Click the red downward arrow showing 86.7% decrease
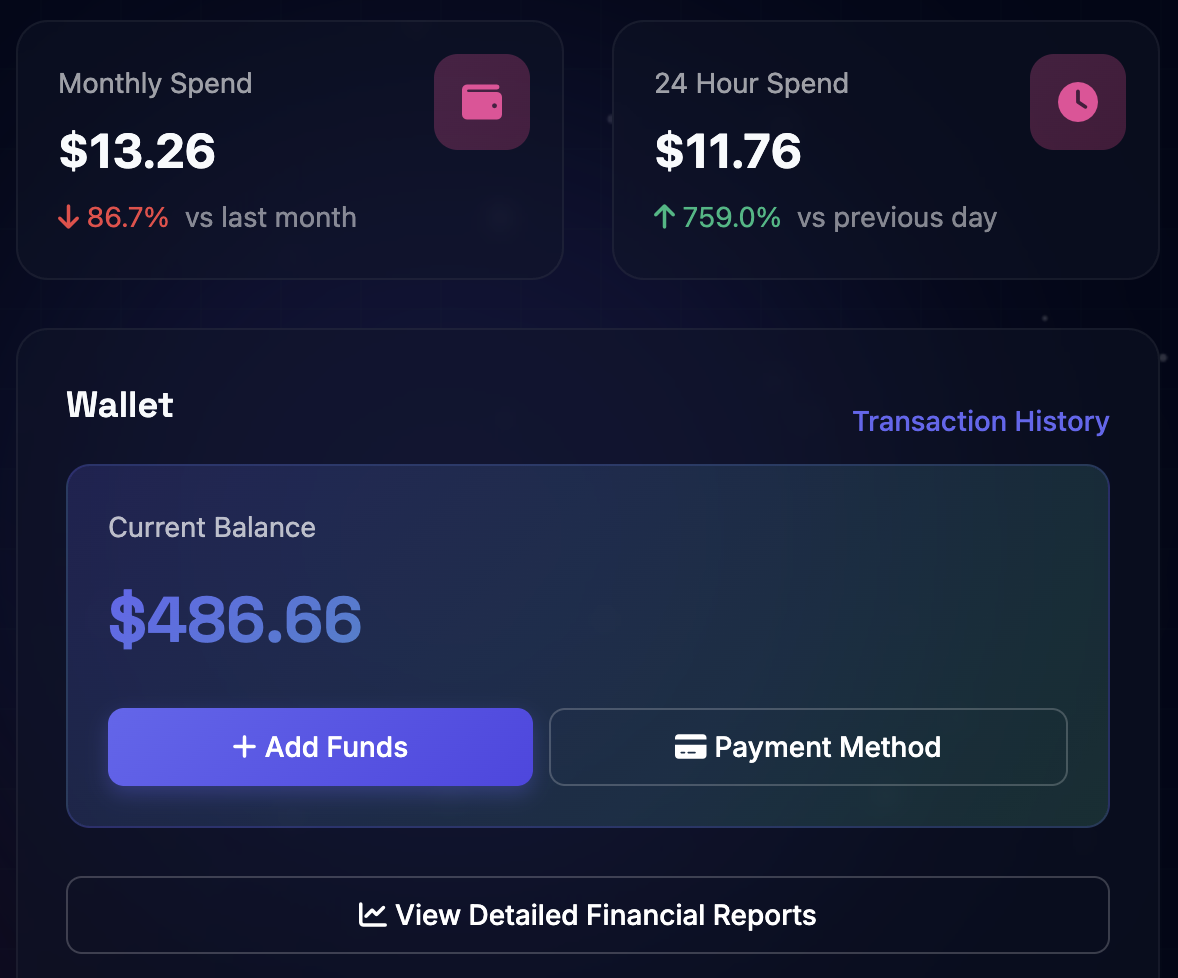This screenshot has width=1178, height=978. tap(68, 216)
